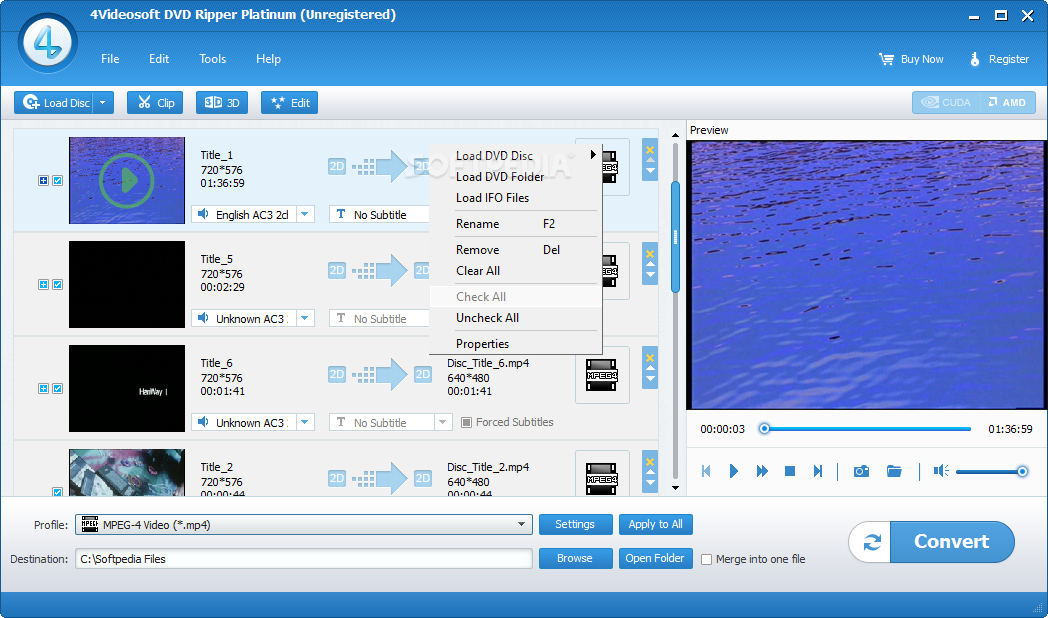Click the Apply to All button
Image resolution: width=1048 pixels, height=618 pixels.
pyautogui.click(x=655, y=524)
